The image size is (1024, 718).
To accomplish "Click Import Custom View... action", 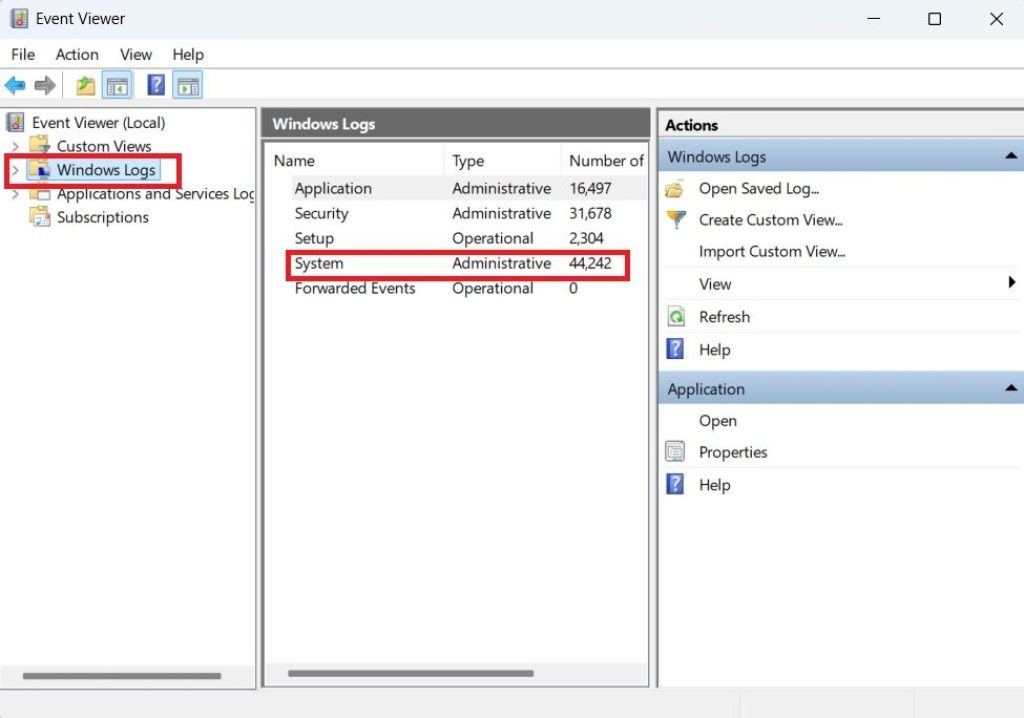I will [x=772, y=252].
